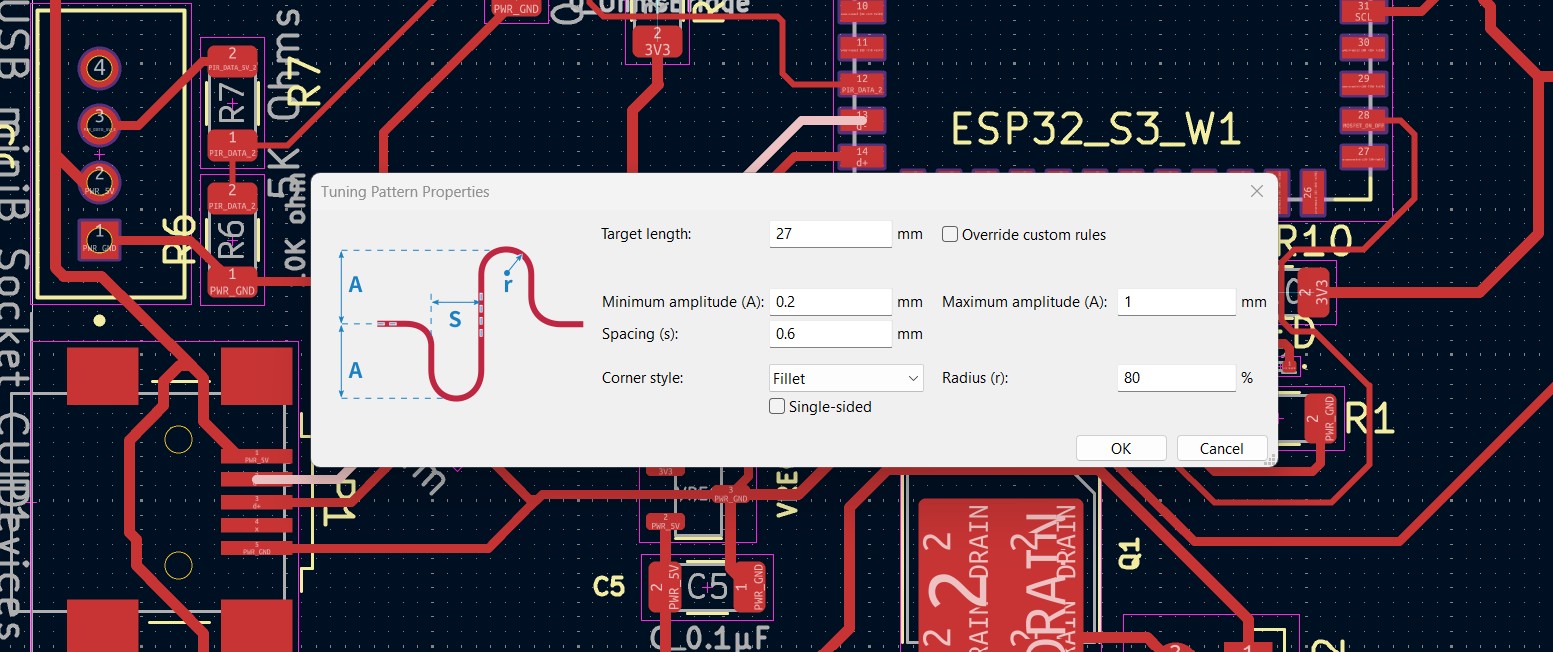Select ESP32 pad 30
The height and width of the screenshot is (652, 1553).
click(1363, 47)
